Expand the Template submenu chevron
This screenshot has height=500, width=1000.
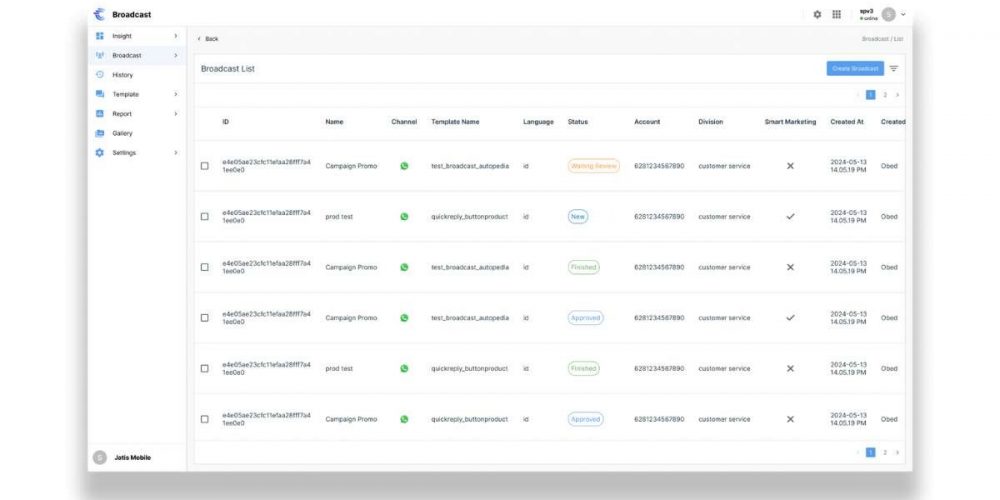tap(176, 94)
